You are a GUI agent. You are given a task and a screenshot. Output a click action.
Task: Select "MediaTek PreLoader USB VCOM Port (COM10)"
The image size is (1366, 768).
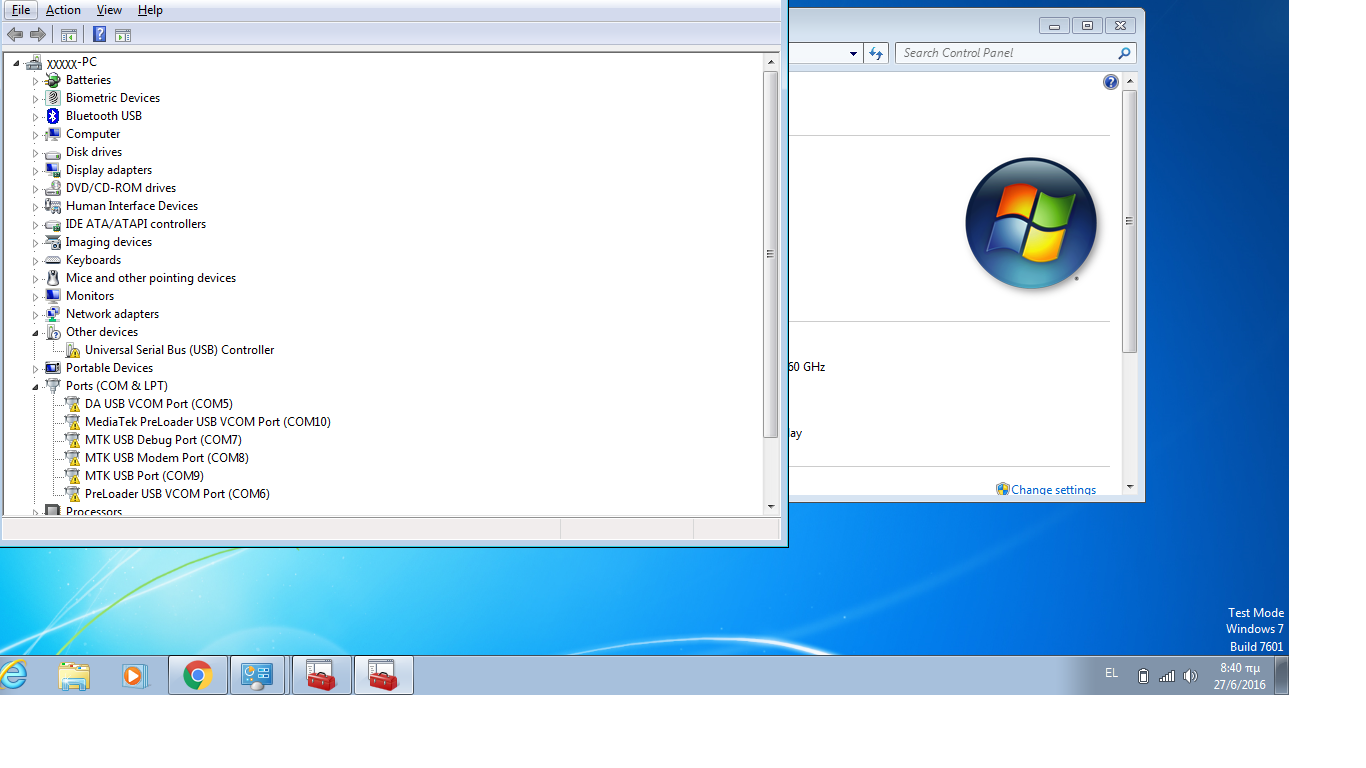pyautogui.click(x=208, y=422)
